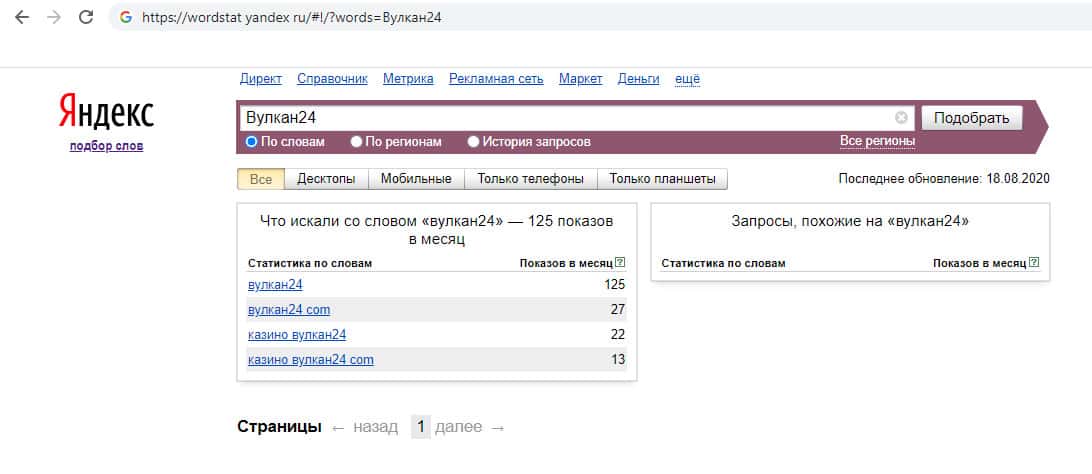Click the Google icon in address bar
The image size is (1092, 474).
125,18
